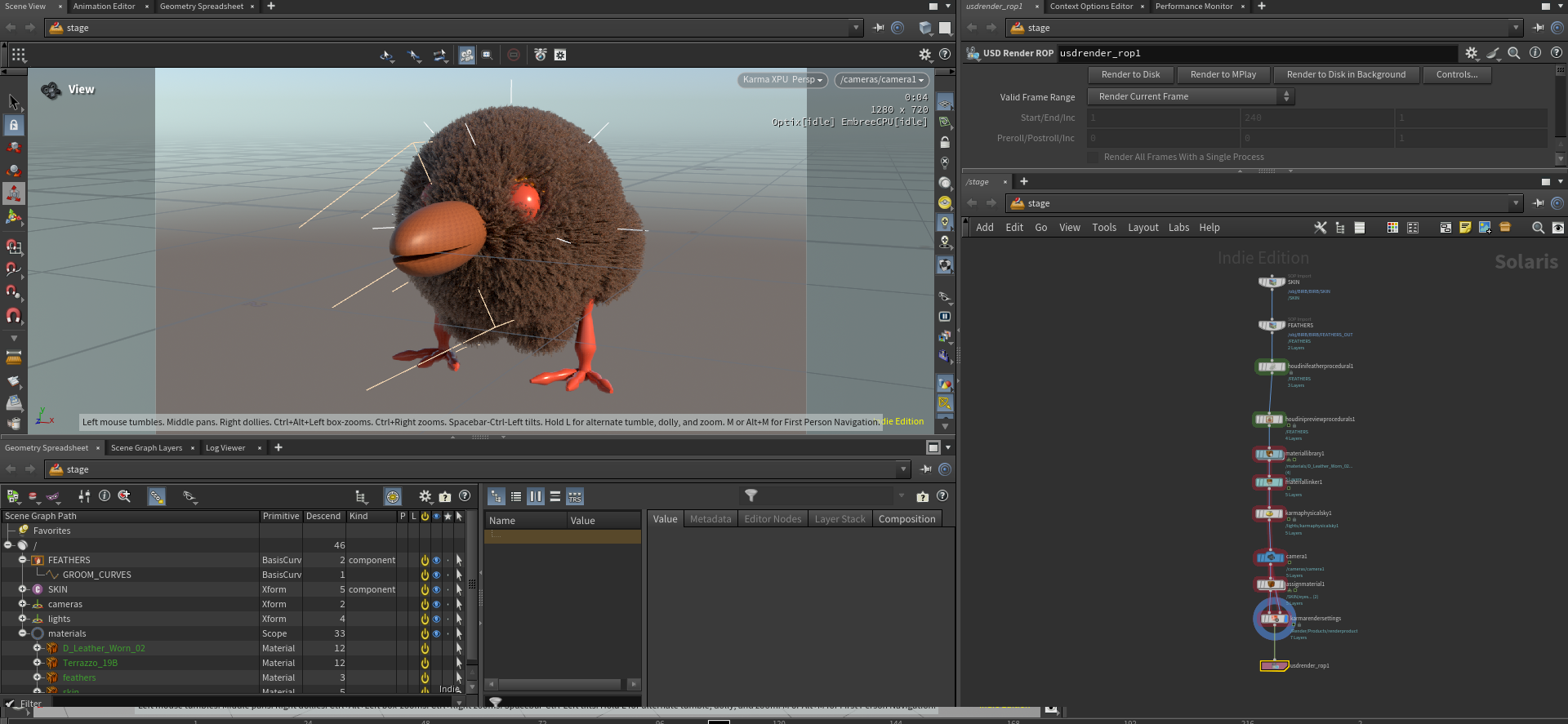1568x724 pixels.
Task: Click the scene graph filter funnel icon
Action: [x=751, y=495]
